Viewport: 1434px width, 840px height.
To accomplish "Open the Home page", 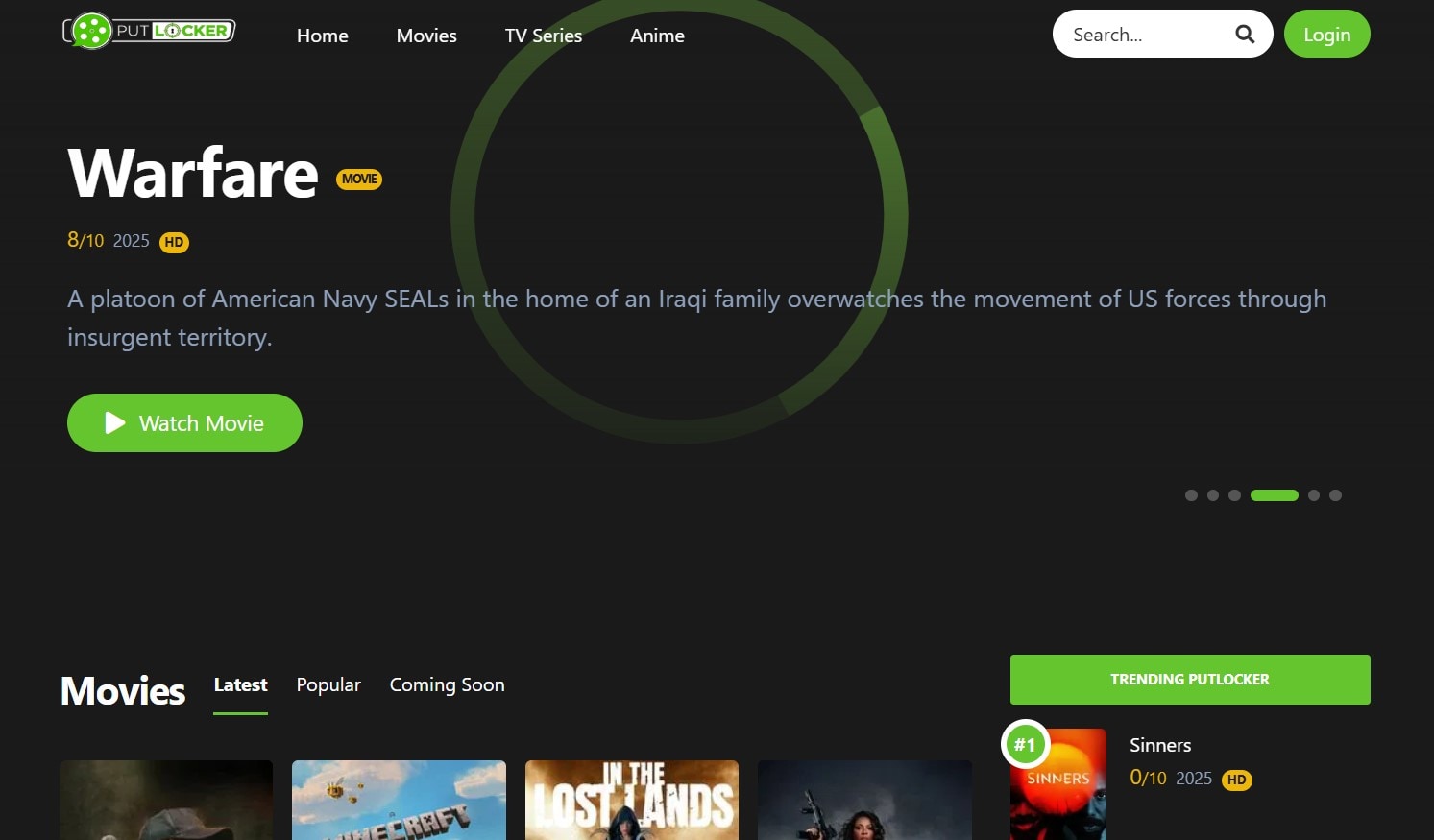I will (323, 36).
